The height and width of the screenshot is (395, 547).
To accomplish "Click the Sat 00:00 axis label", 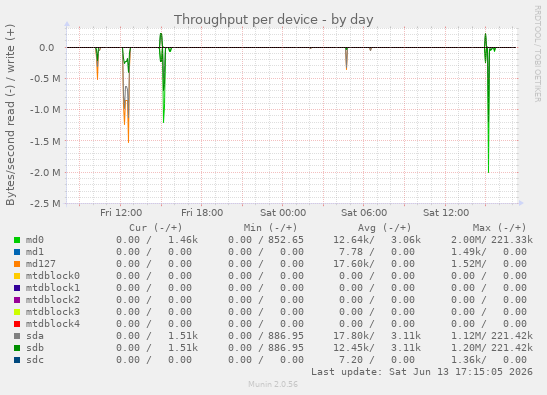I will pos(283,213).
